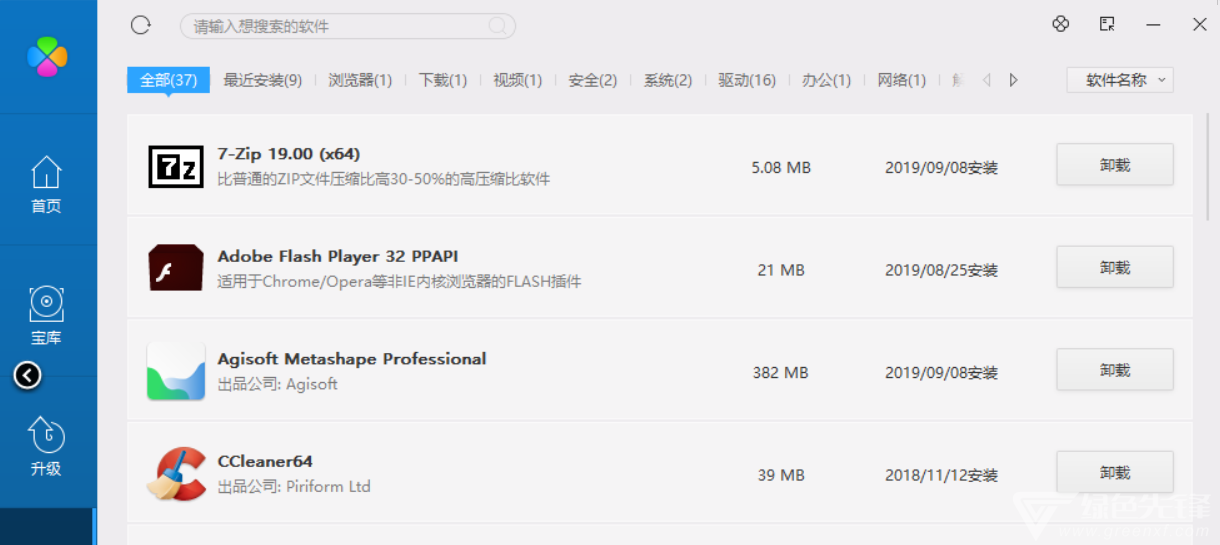Click the colorful clover app logo
Image resolution: width=1220 pixels, height=545 pixels.
(x=47, y=56)
